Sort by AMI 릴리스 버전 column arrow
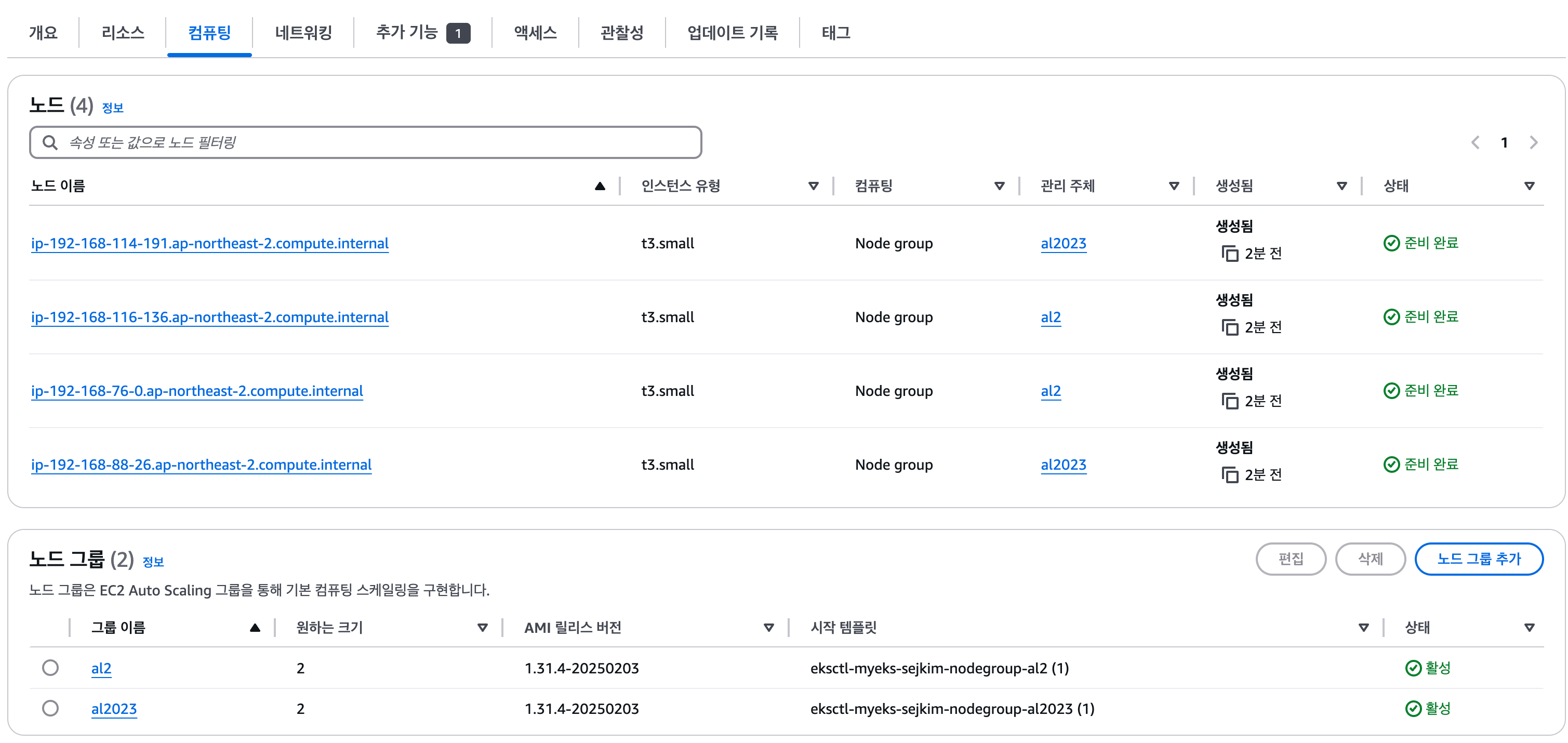The height and width of the screenshot is (743, 1568). [x=769, y=627]
